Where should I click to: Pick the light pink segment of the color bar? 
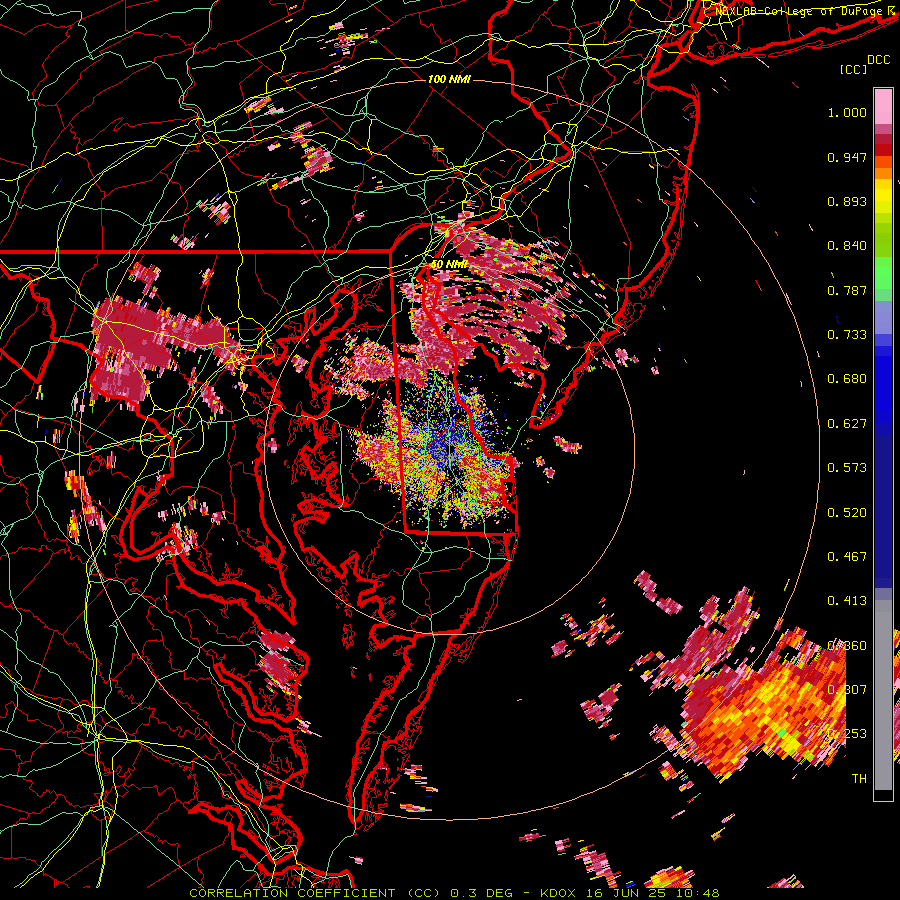coord(883,107)
